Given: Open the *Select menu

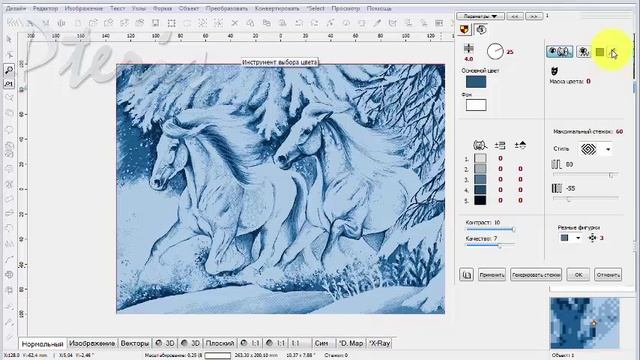Looking at the screenshot, I should 316,8.
